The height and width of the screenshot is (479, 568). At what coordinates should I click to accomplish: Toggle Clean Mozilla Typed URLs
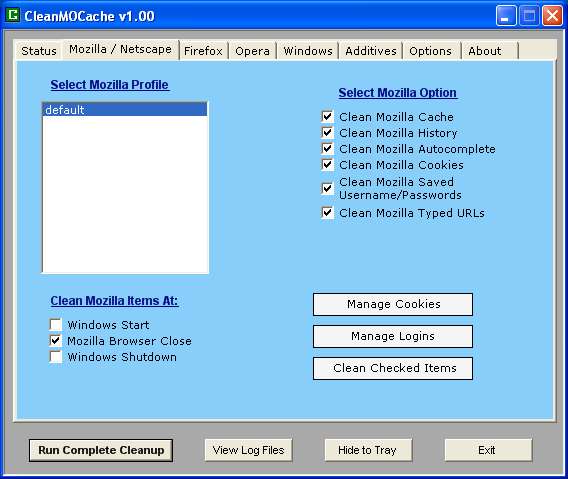327,213
